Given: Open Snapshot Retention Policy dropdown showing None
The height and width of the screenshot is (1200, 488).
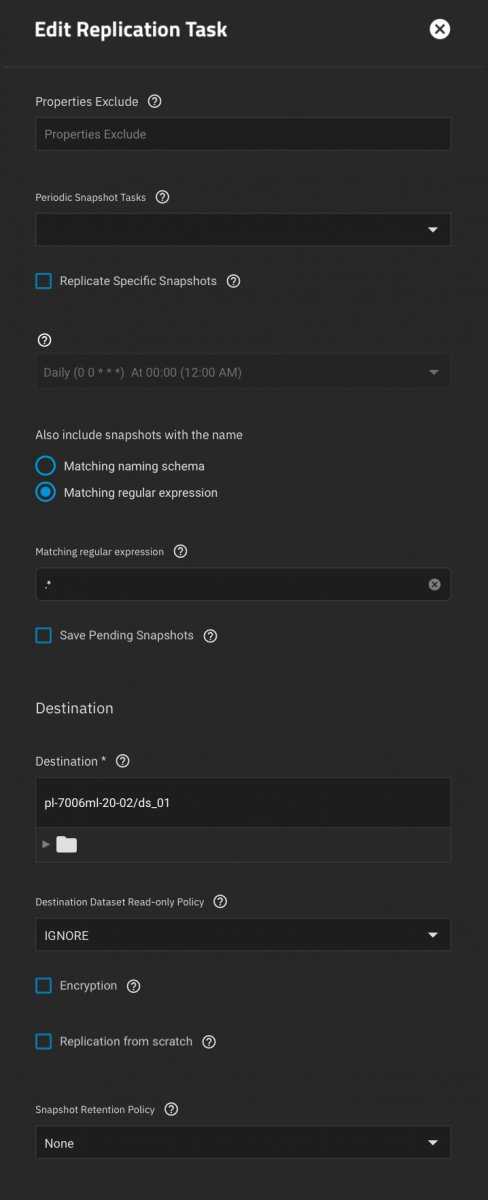Looking at the screenshot, I should (x=243, y=1142).
